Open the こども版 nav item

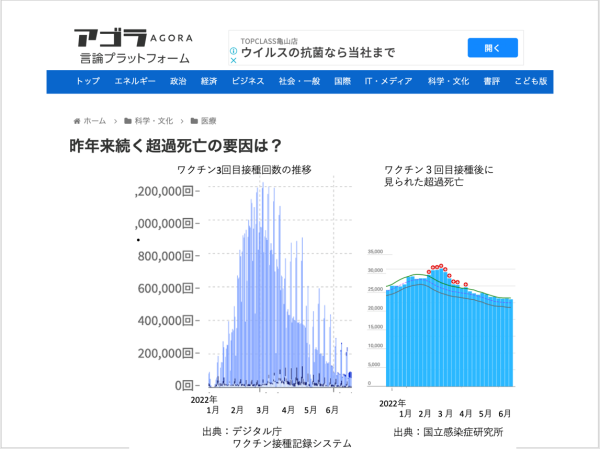point(531,81)
